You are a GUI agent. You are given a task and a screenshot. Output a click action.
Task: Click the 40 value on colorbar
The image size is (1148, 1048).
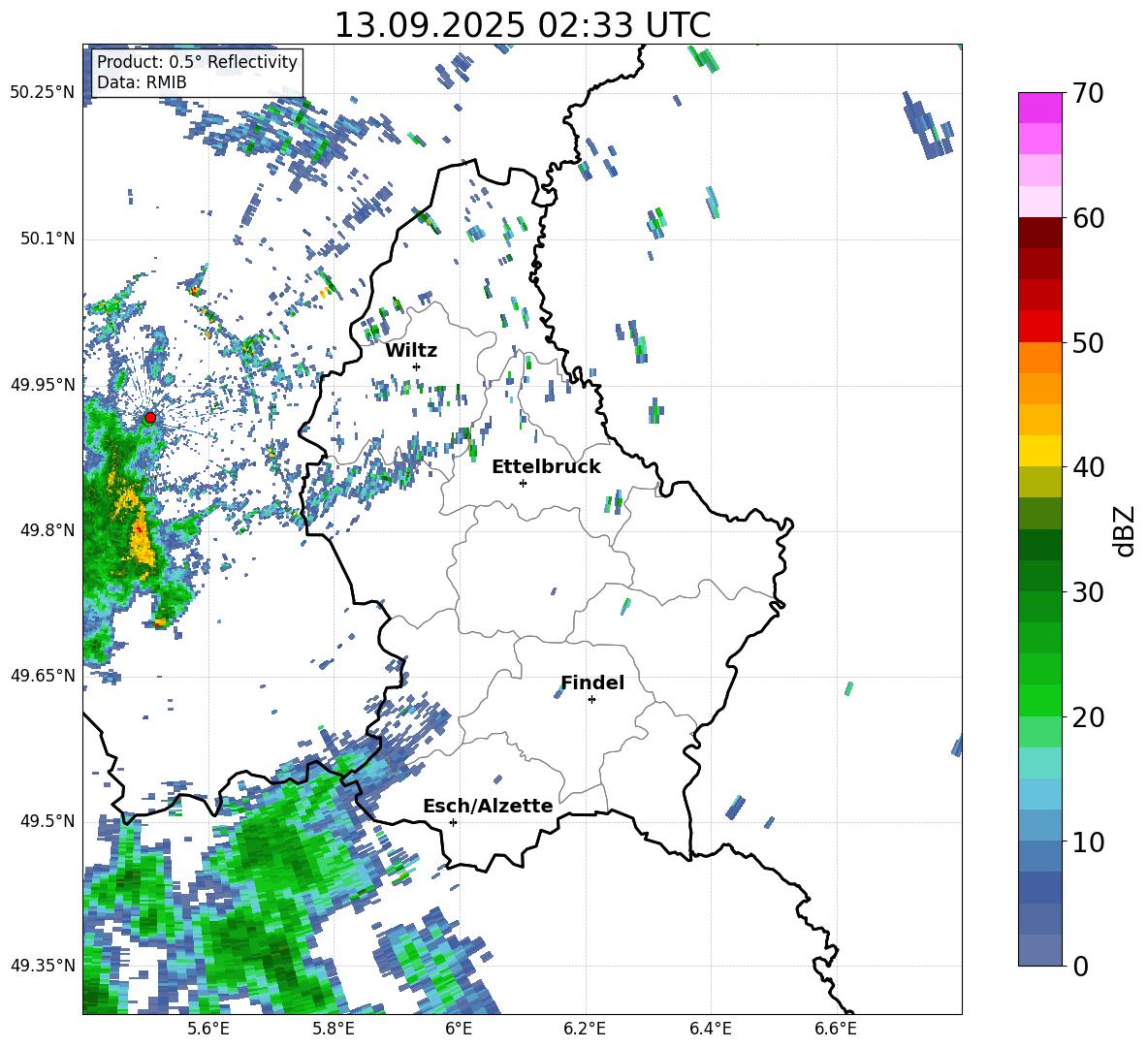tap(1087, 467)
